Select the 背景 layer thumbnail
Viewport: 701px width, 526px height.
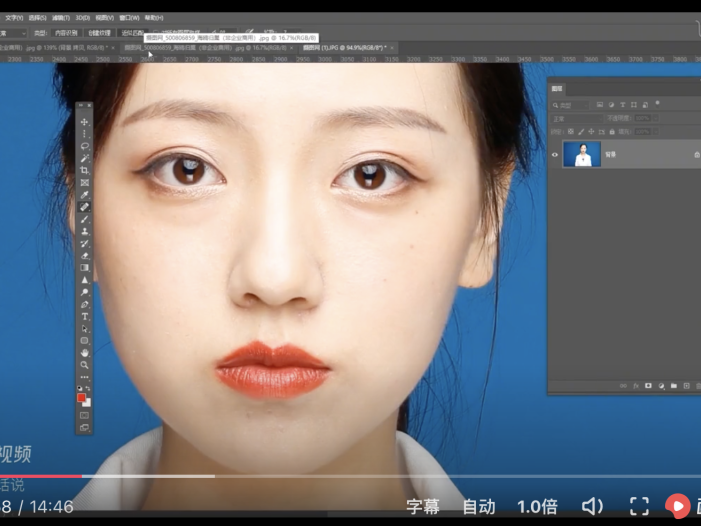(x=582, y=154)
